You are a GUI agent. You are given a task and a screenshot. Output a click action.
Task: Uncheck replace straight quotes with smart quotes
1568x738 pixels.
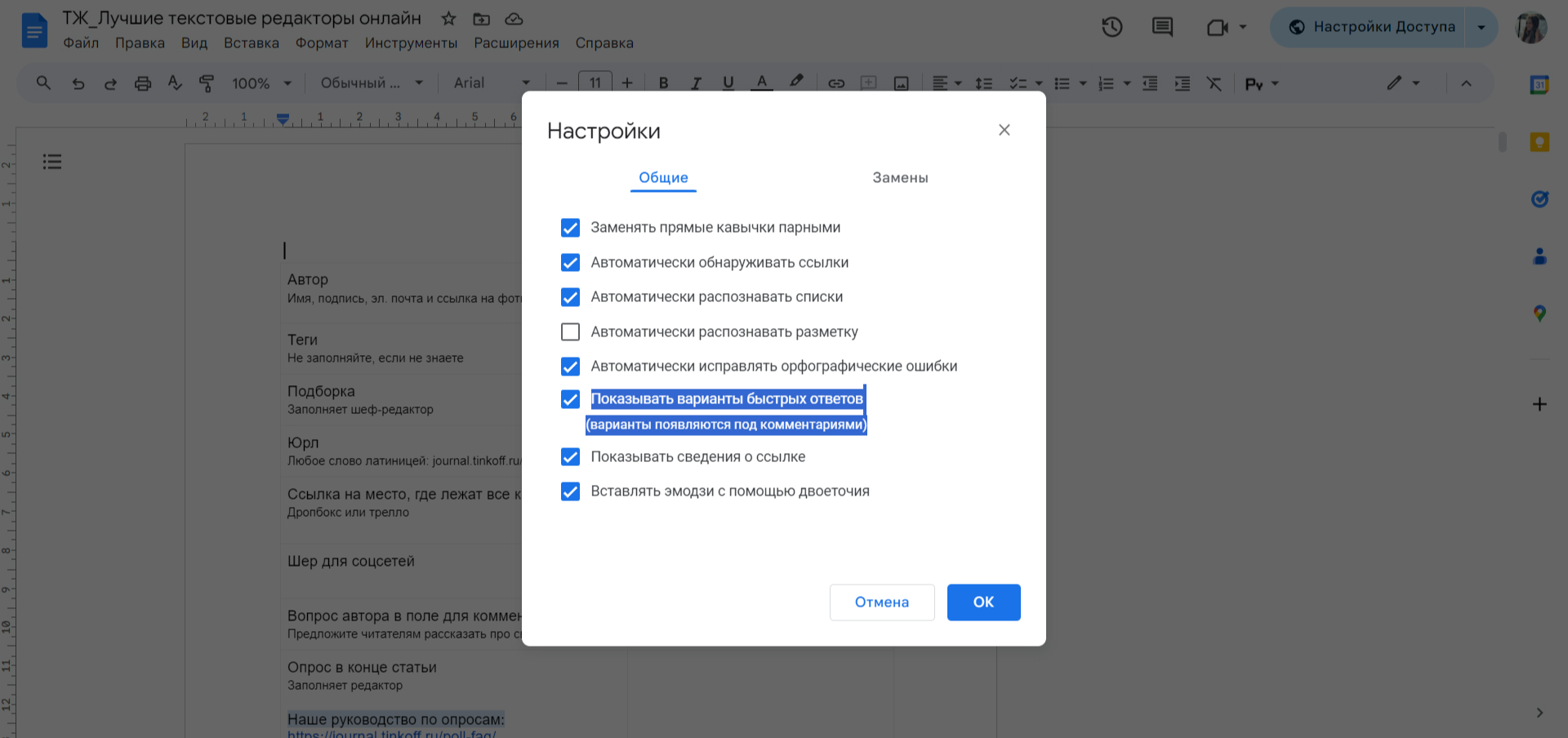click(x=570, y=228)
